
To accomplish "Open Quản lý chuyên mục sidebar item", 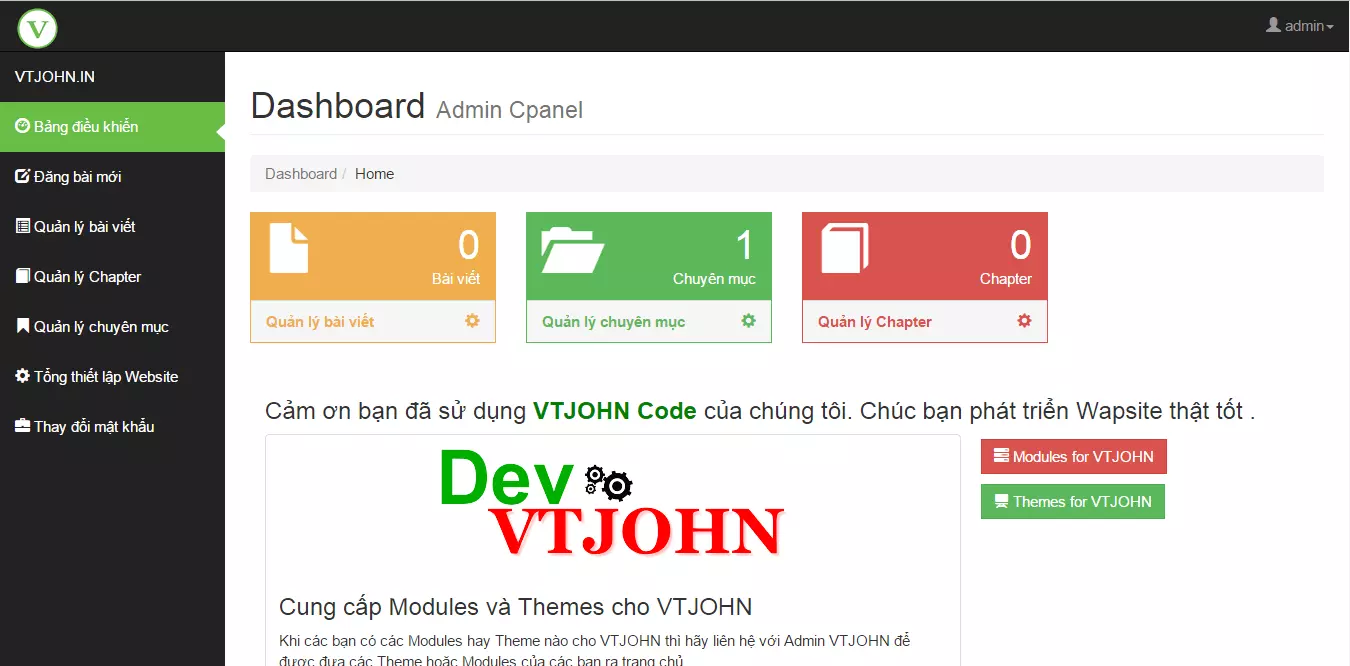I will (101, 327).
